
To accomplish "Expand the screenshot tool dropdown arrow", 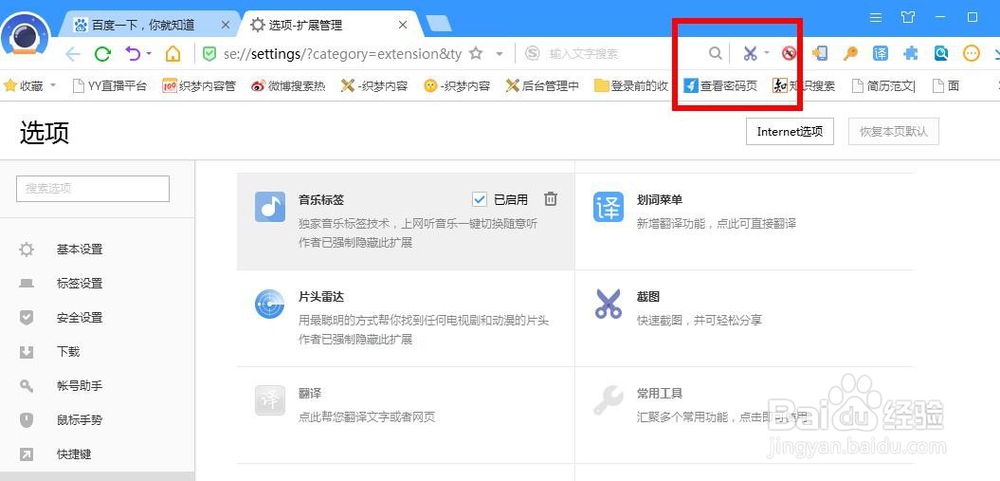I will (x=767, y=53).
